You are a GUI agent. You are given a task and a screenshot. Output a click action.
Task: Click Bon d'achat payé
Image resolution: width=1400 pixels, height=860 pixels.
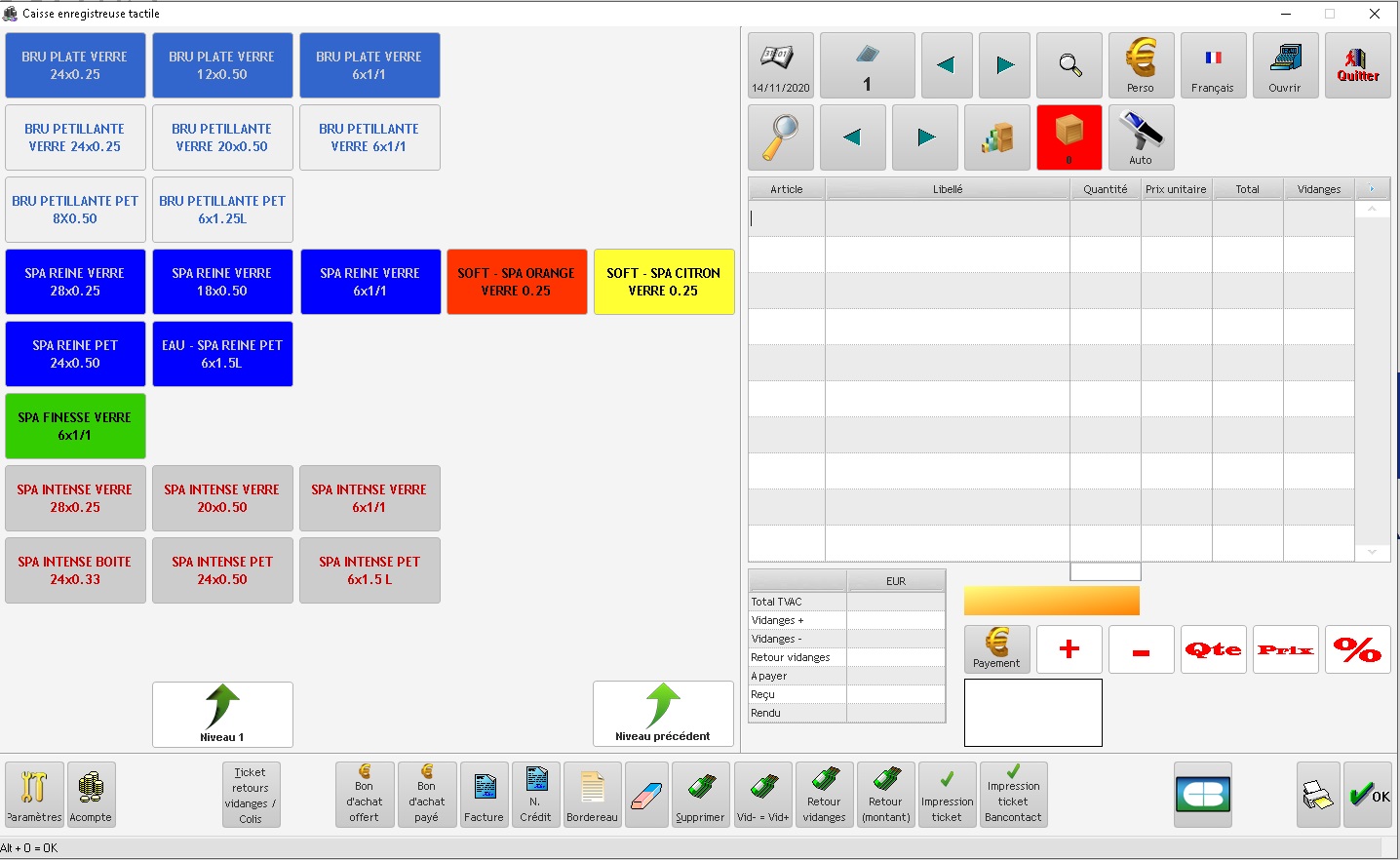pos(427,795)
